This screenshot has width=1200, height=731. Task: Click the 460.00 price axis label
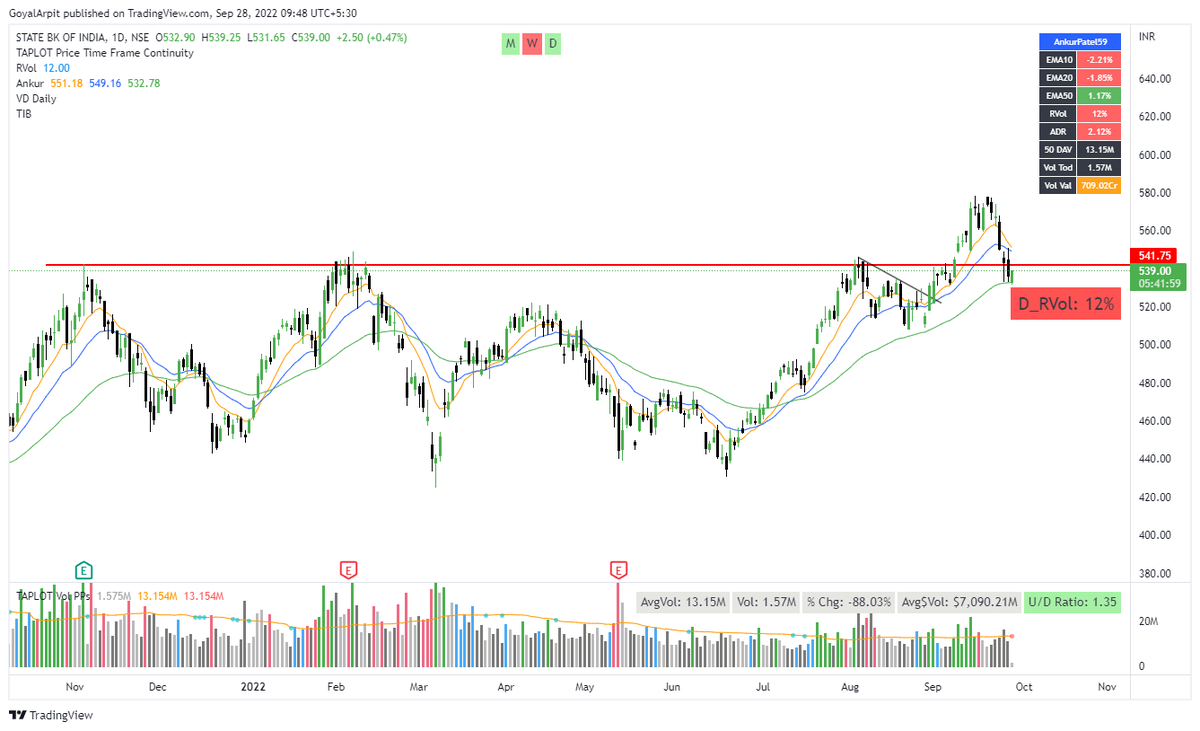tap(1153, 421)
